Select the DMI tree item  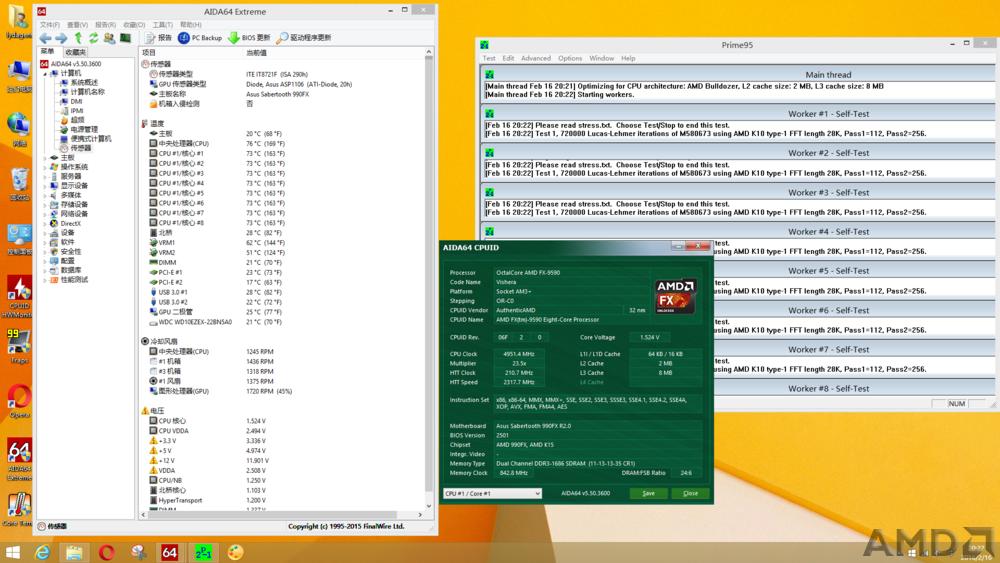click(x=76, y=101)
